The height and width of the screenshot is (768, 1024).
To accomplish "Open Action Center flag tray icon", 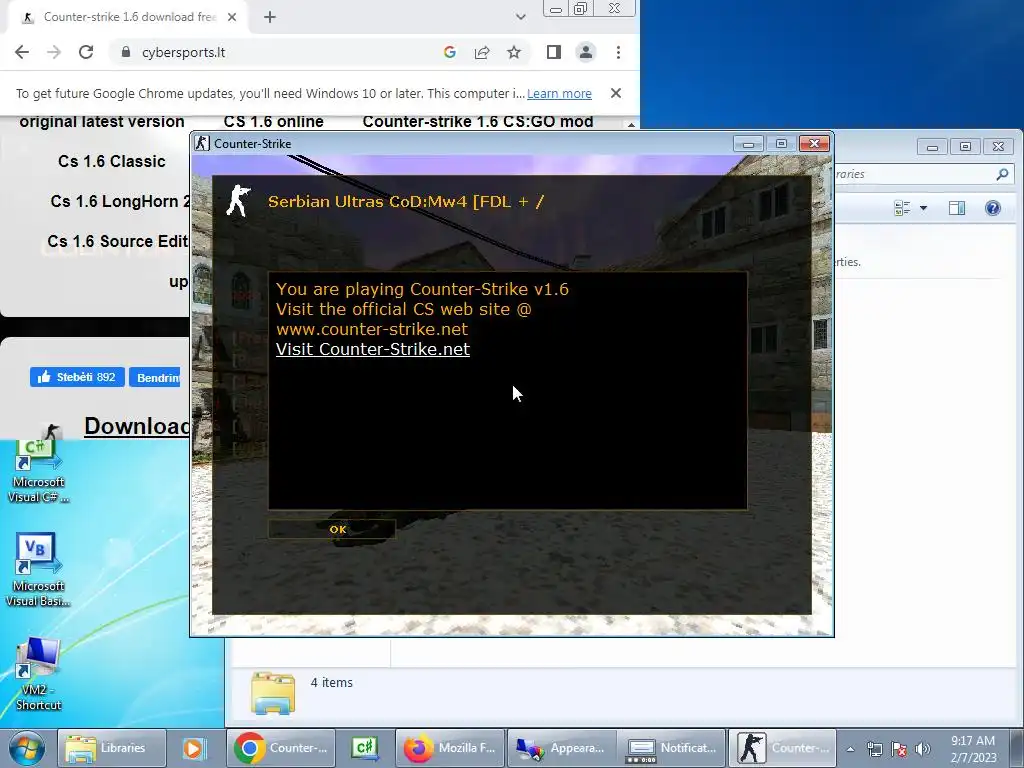I will [x=899, y=749].
